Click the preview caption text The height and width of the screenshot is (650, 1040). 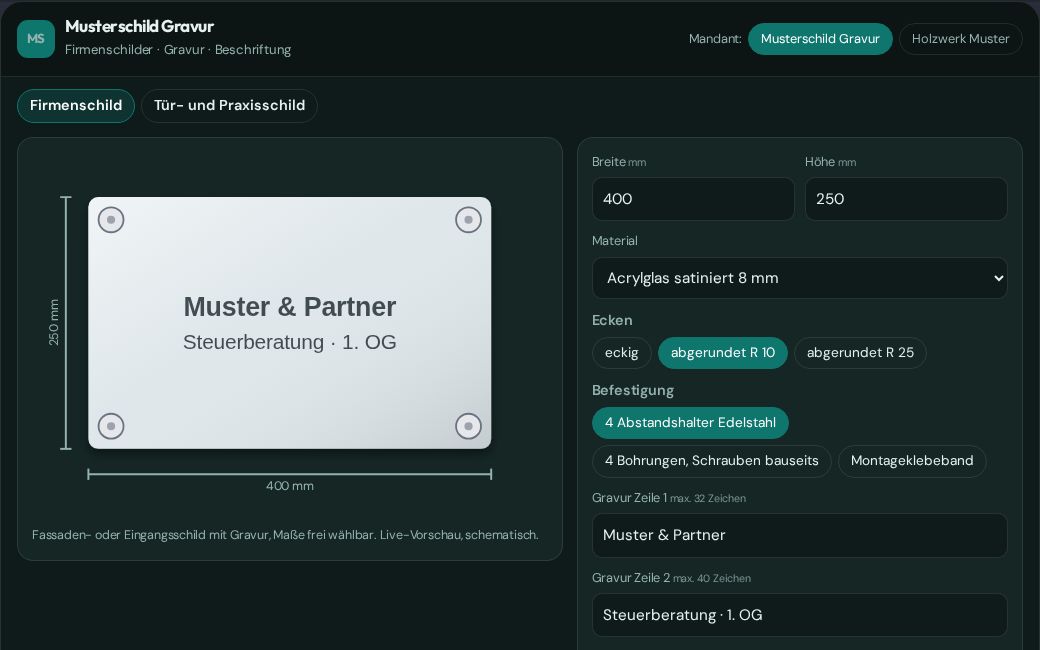[x=285, y=535]
